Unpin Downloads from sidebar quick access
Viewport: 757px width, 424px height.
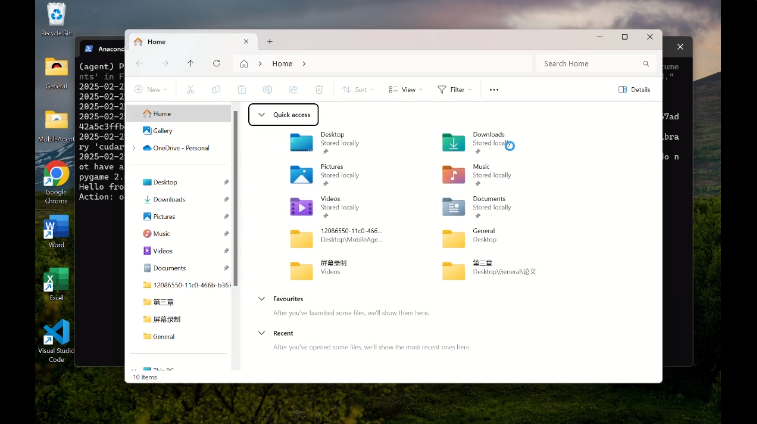(226, 199)
